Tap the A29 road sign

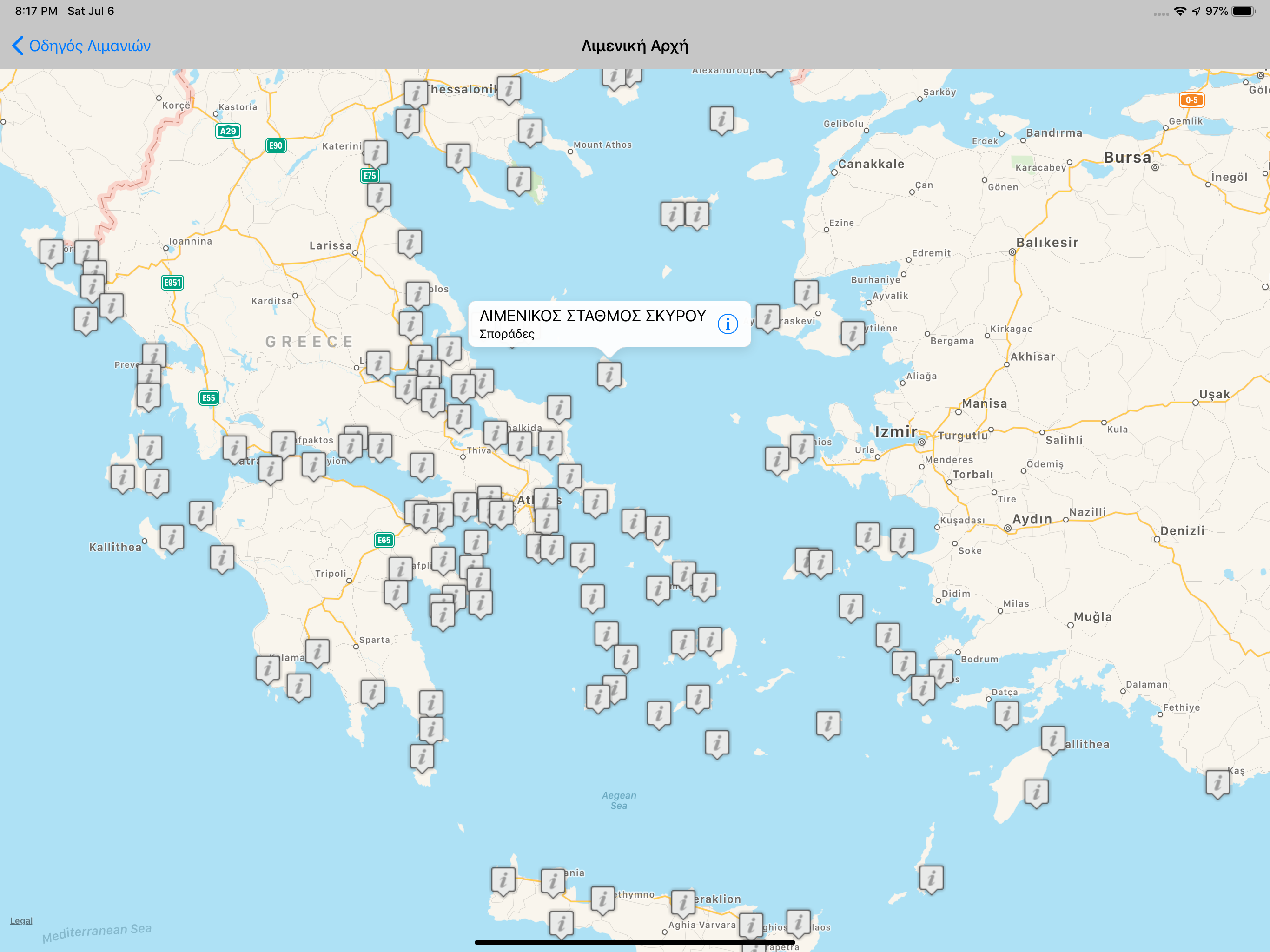pyautogui.click(x=228, y=131)
